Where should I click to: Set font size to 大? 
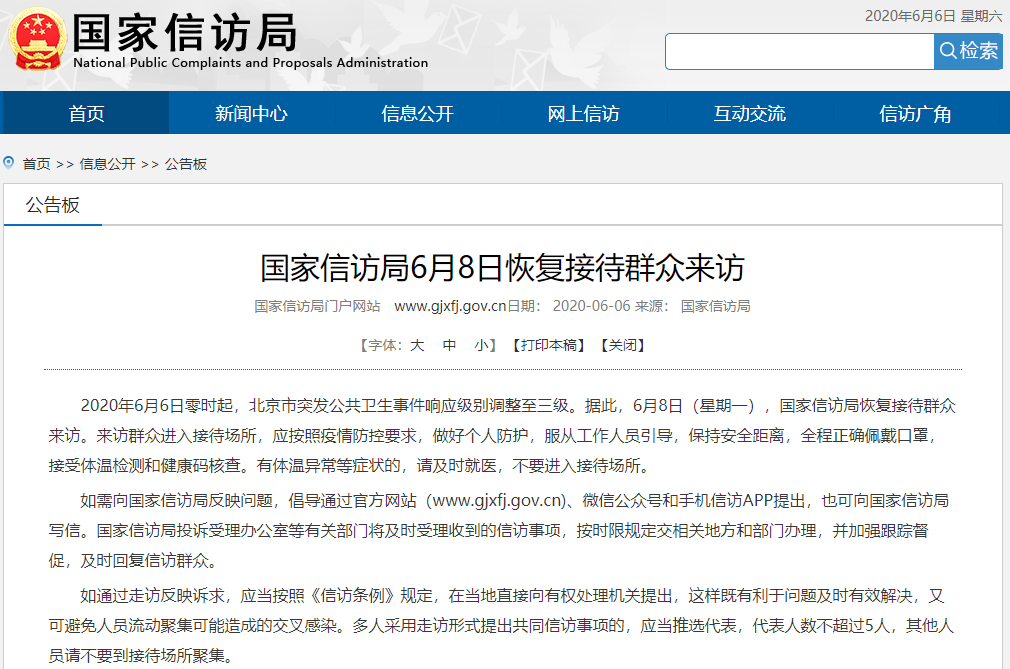point(417,345)
